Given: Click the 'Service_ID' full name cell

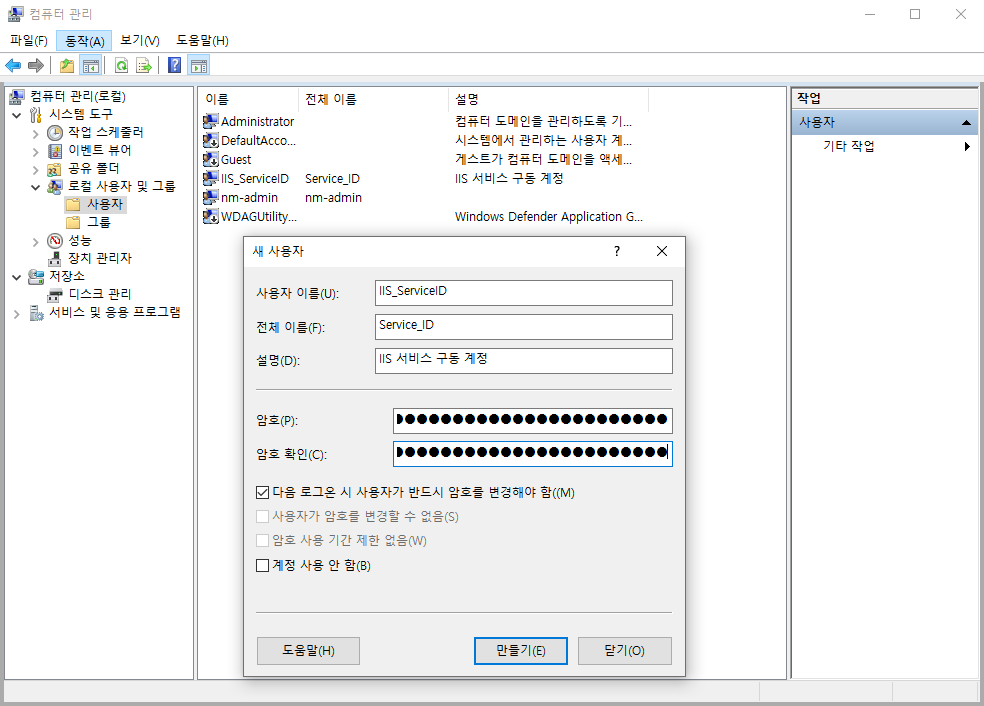Looking at the screenshot, I should point(332,179).
